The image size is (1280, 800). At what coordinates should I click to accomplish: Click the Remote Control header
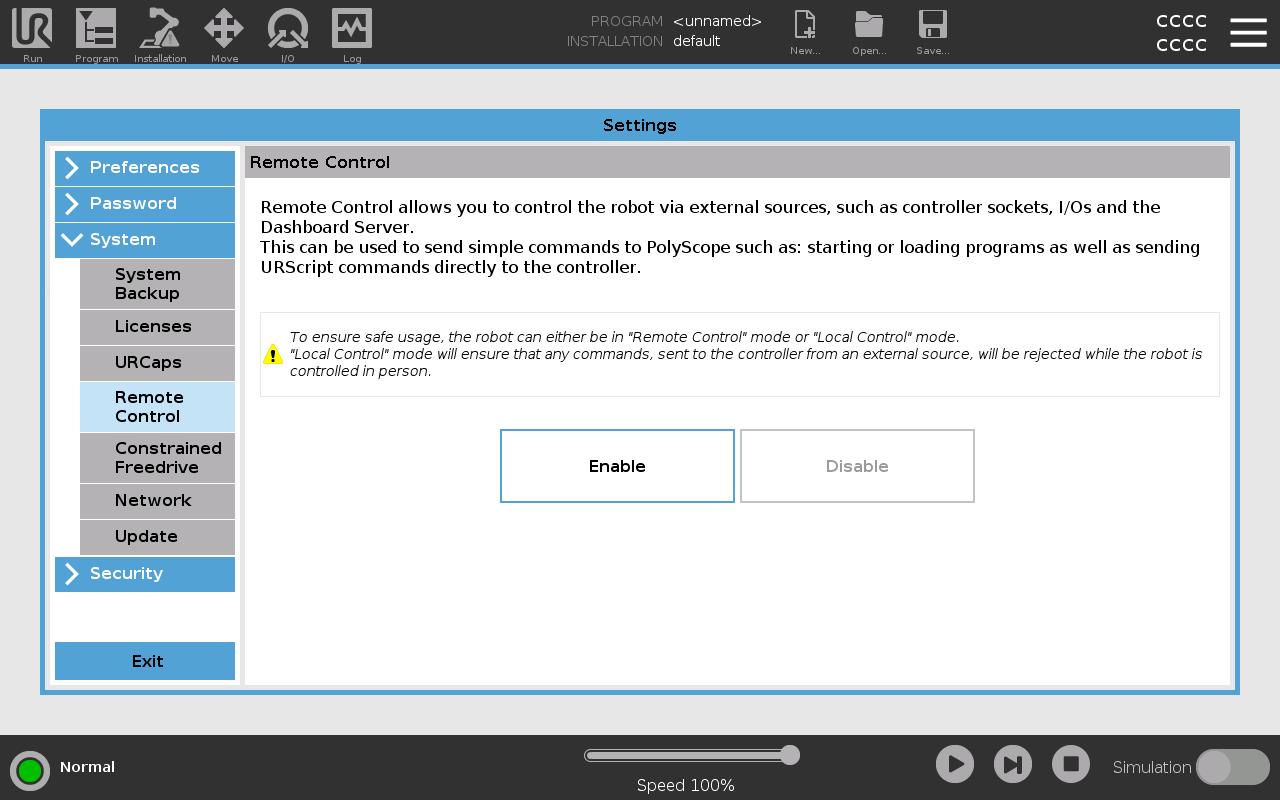(x=737, y=162)
